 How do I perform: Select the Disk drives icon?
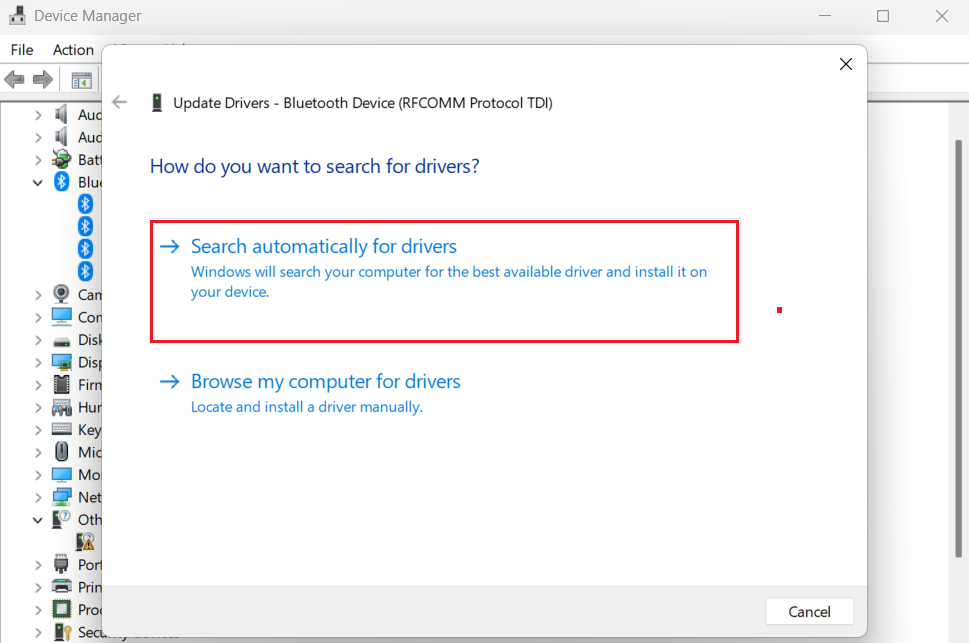pos(61,341)
